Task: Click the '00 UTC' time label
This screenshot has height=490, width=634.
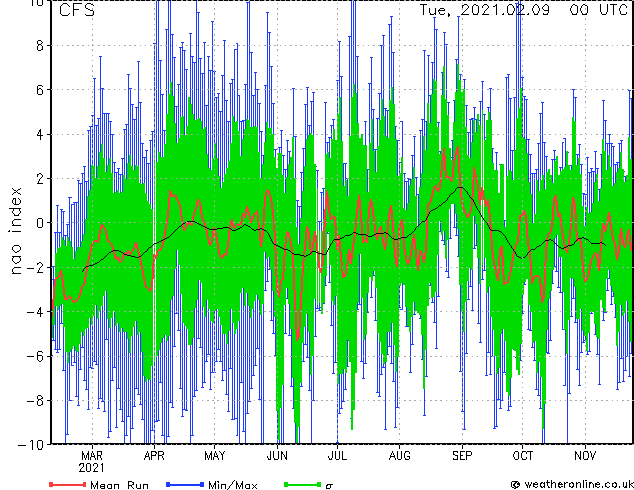Action: (x=598, y=10)
